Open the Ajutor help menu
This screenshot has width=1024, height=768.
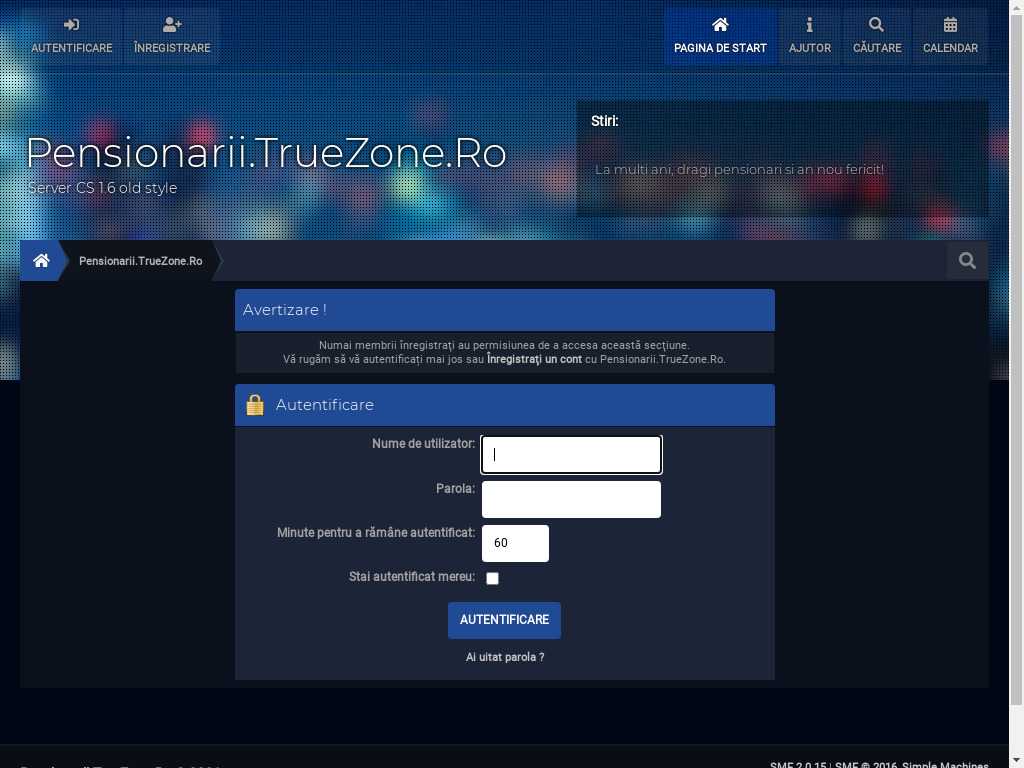810,36
